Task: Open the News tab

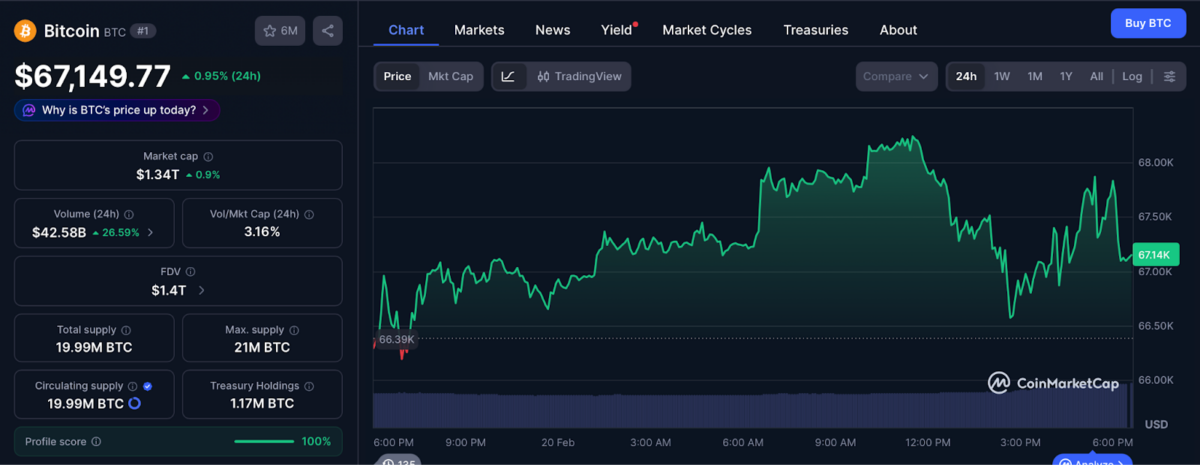Action: 553,30
